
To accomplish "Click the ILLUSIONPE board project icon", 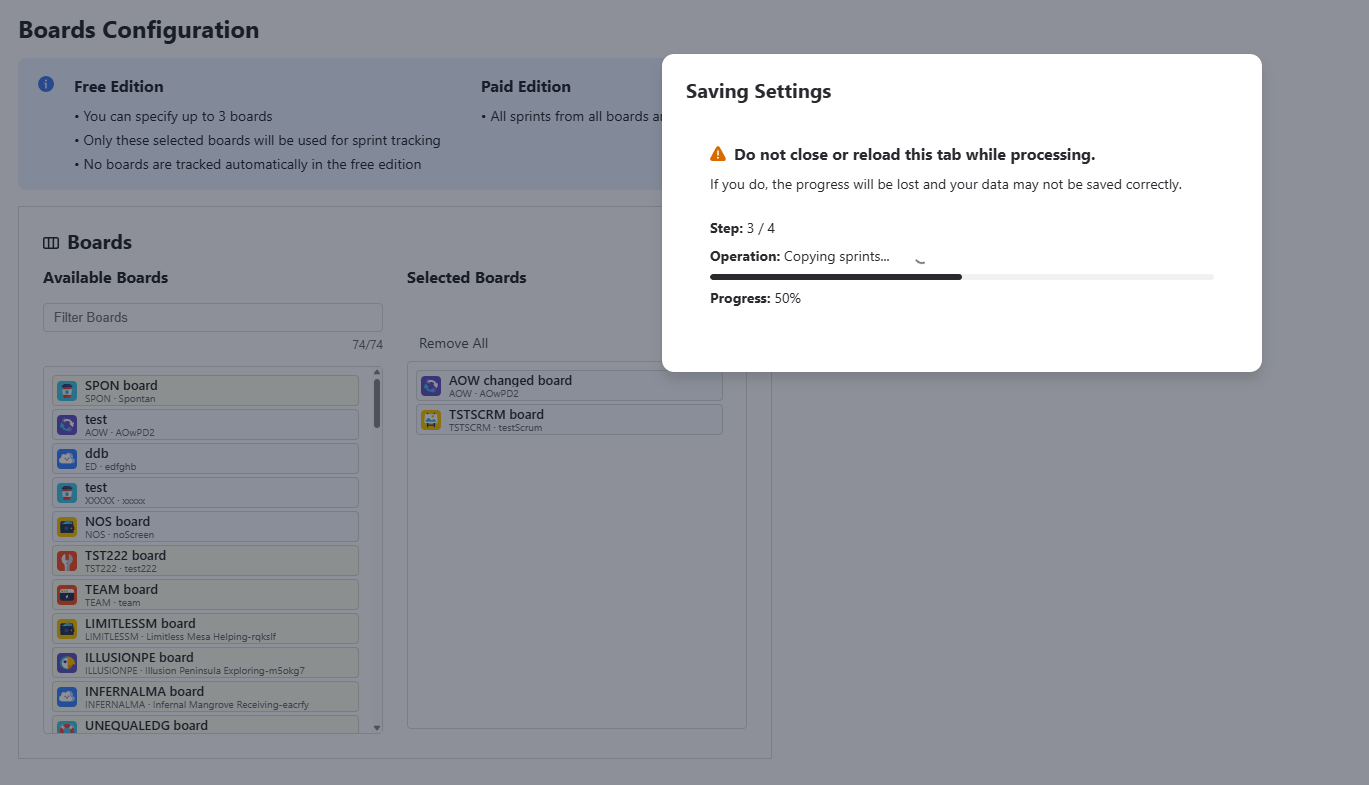I will click(67, 663).
